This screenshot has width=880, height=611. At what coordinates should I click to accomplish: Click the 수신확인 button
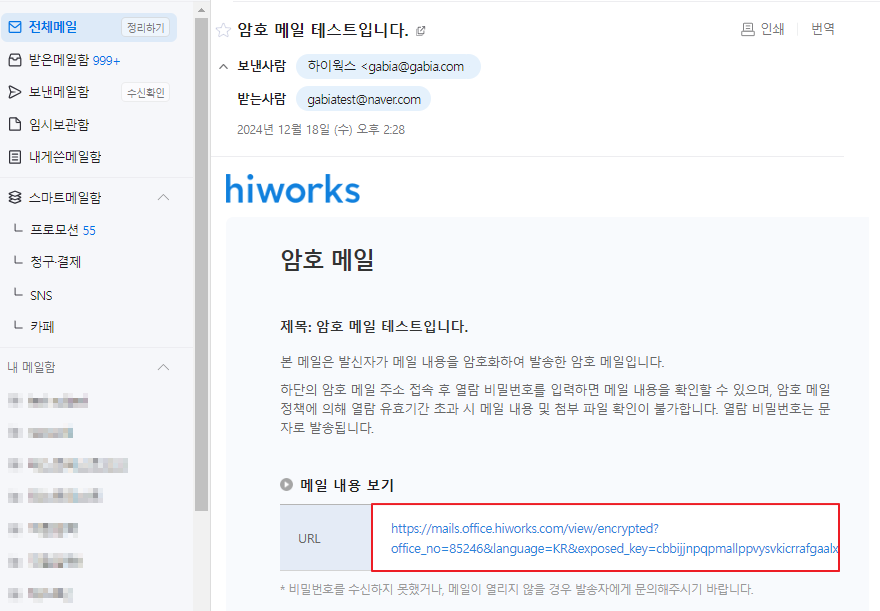(145, 93)
